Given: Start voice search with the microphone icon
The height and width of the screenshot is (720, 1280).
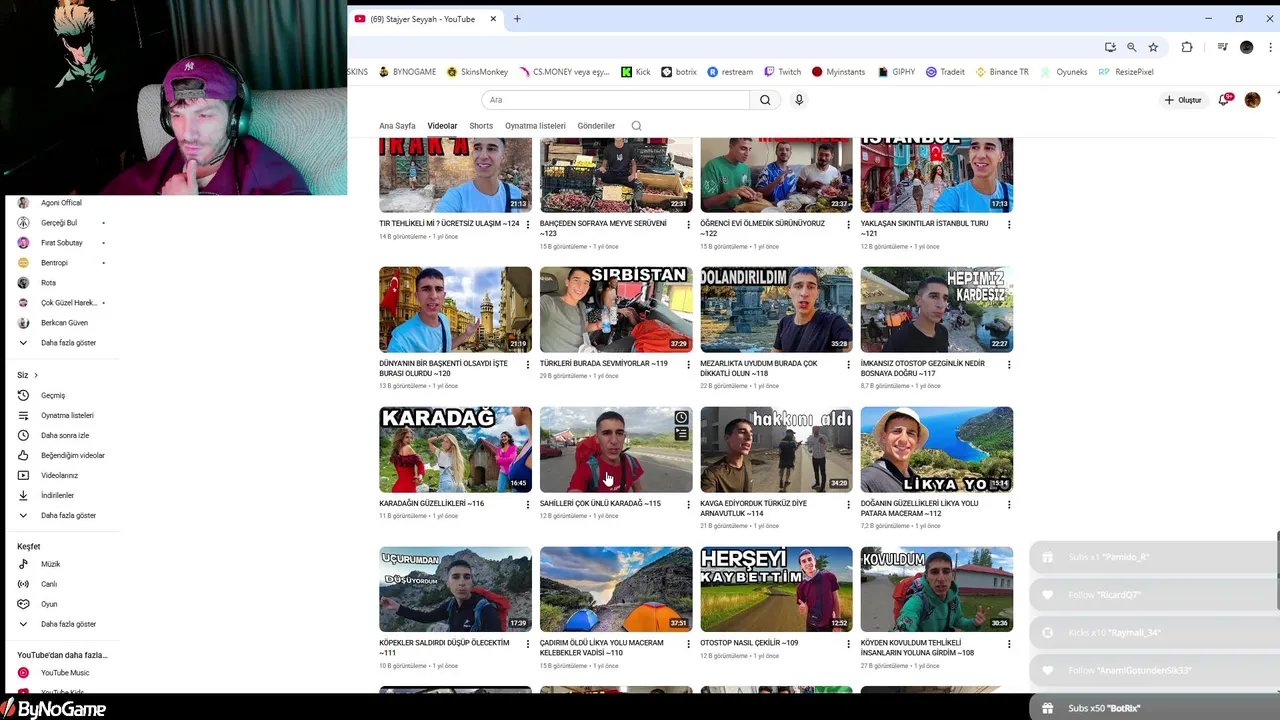Looking at the screenshot, I should point(799,100).
